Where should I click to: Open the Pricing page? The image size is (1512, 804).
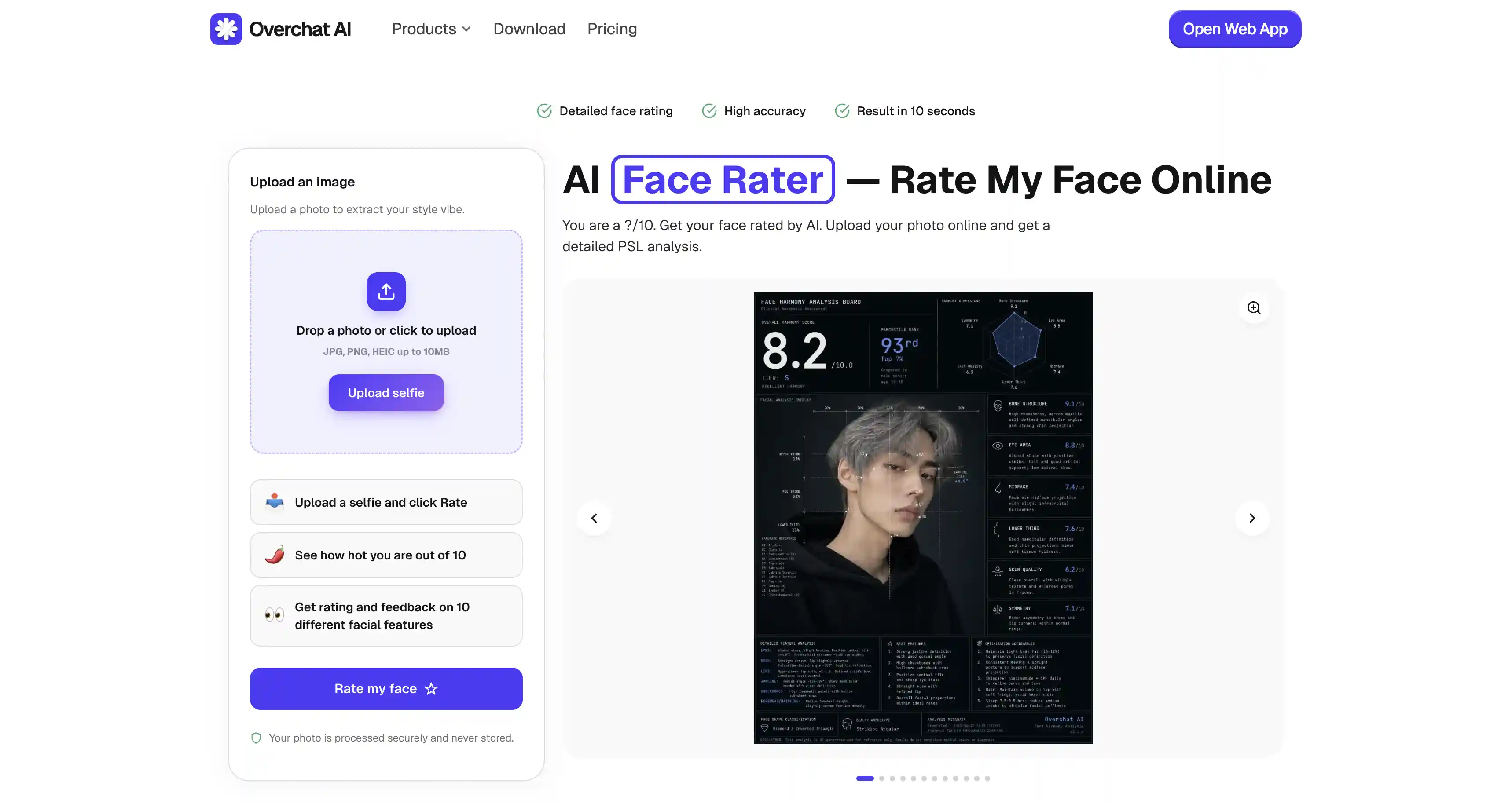click(x=612, y=29)
